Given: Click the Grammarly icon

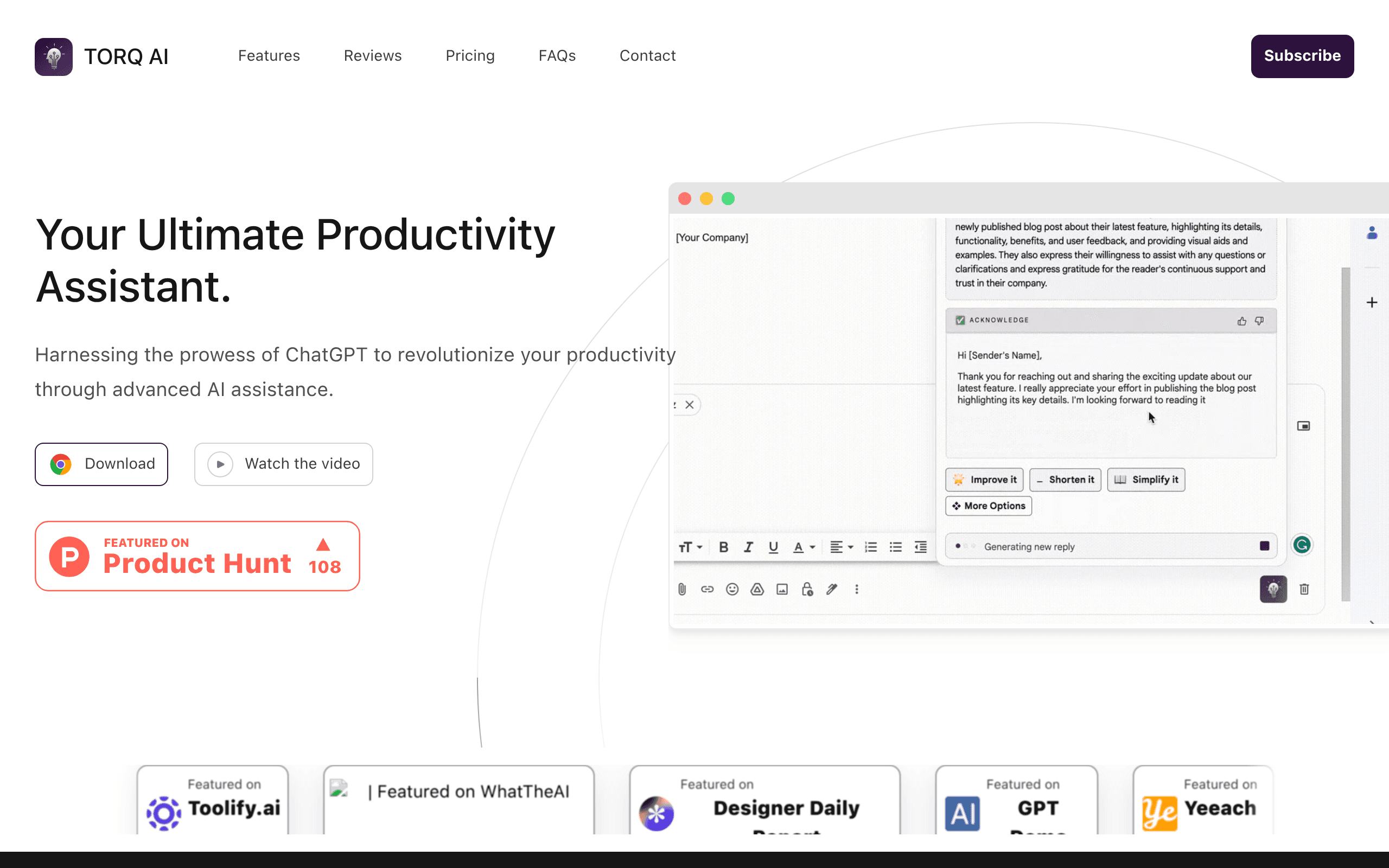Looking at the screenshot, I should (x=1302, y=544).
